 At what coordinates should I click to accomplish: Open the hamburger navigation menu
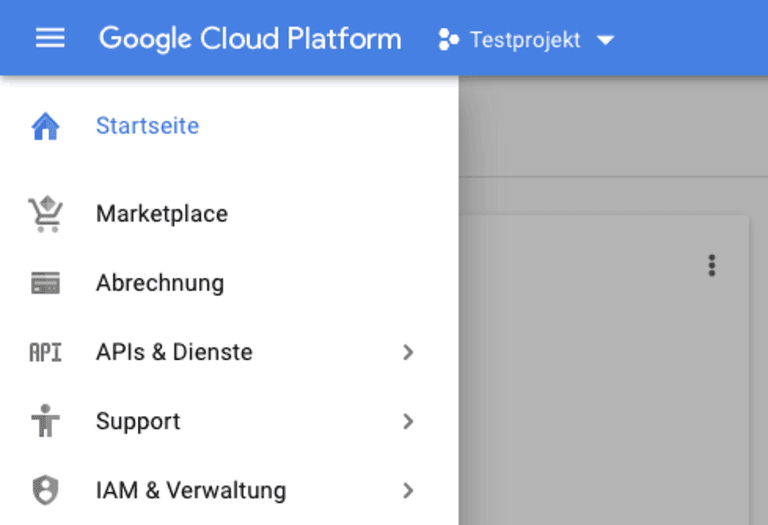(x=50, y=38)
